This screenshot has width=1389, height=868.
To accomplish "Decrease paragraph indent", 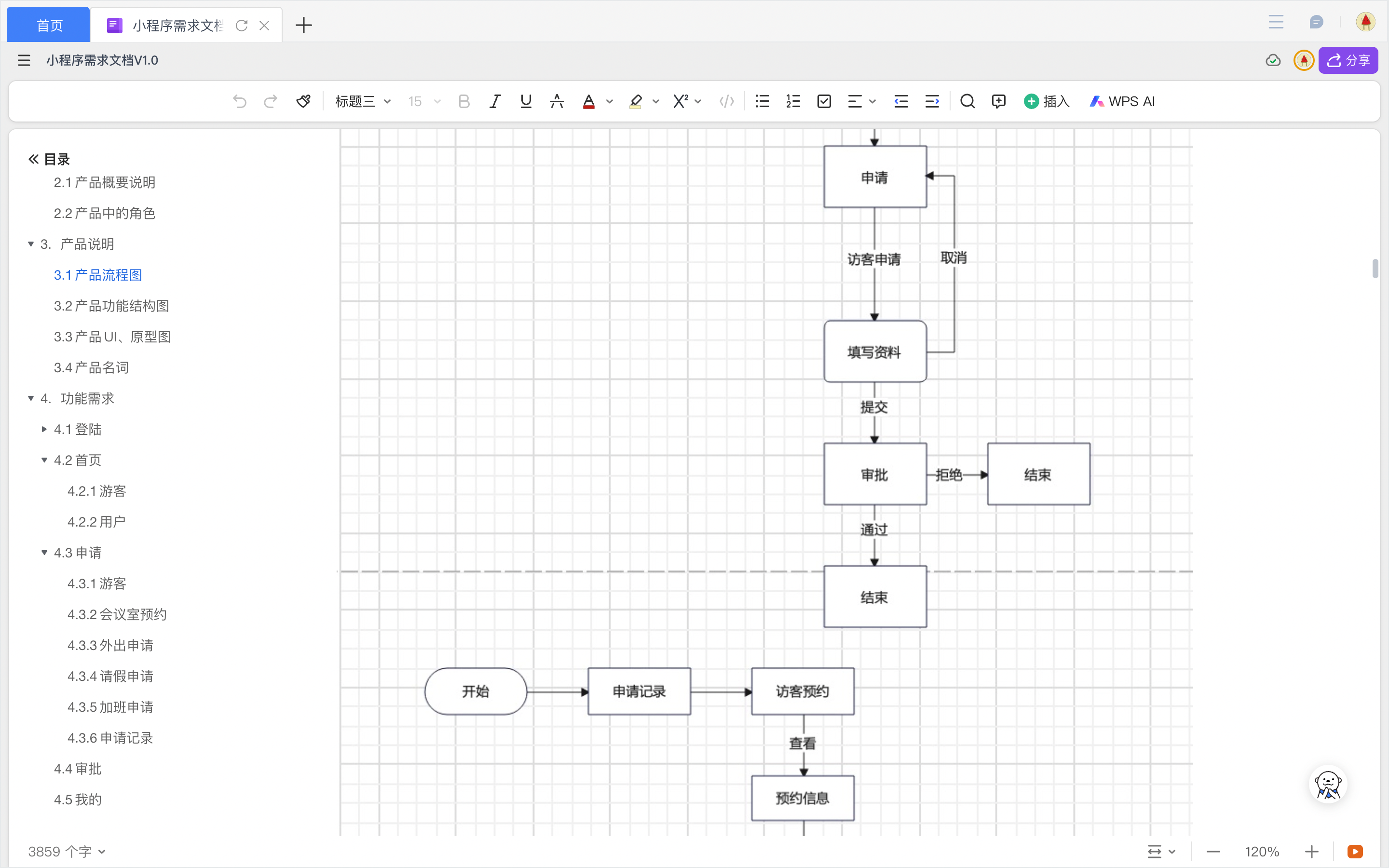I will (901, 102).
